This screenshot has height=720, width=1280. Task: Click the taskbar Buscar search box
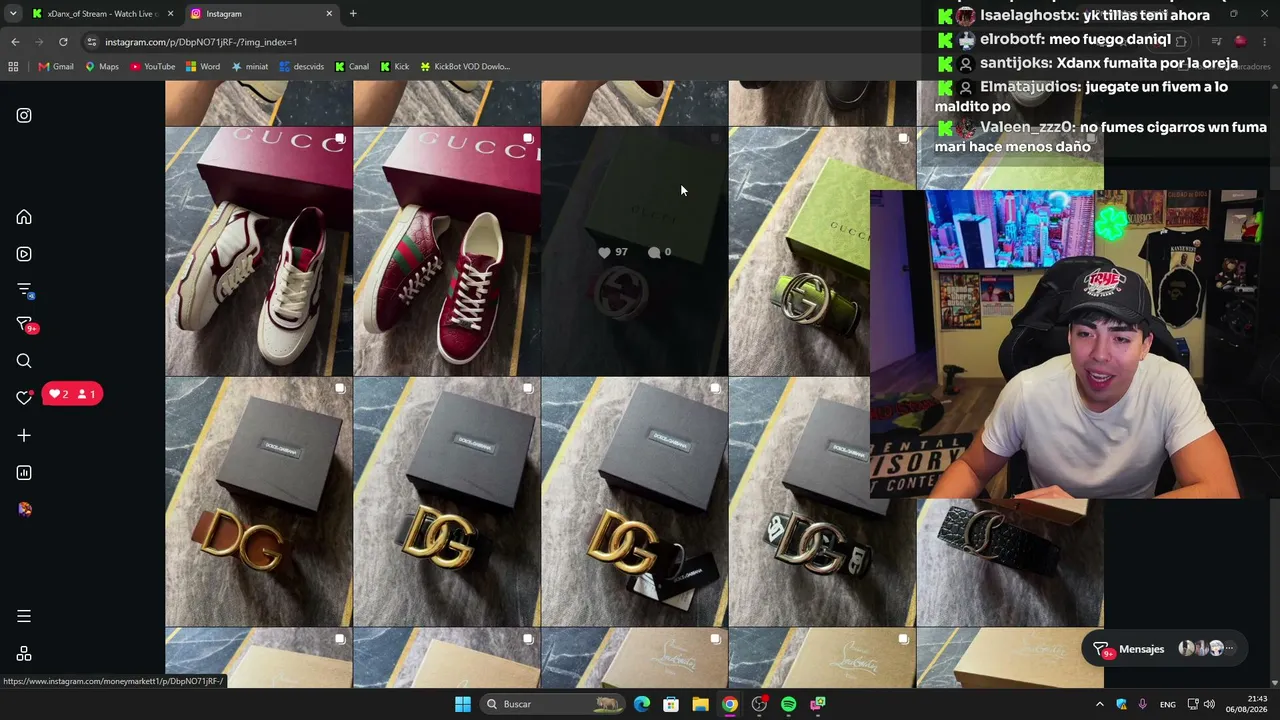[552, 704]
